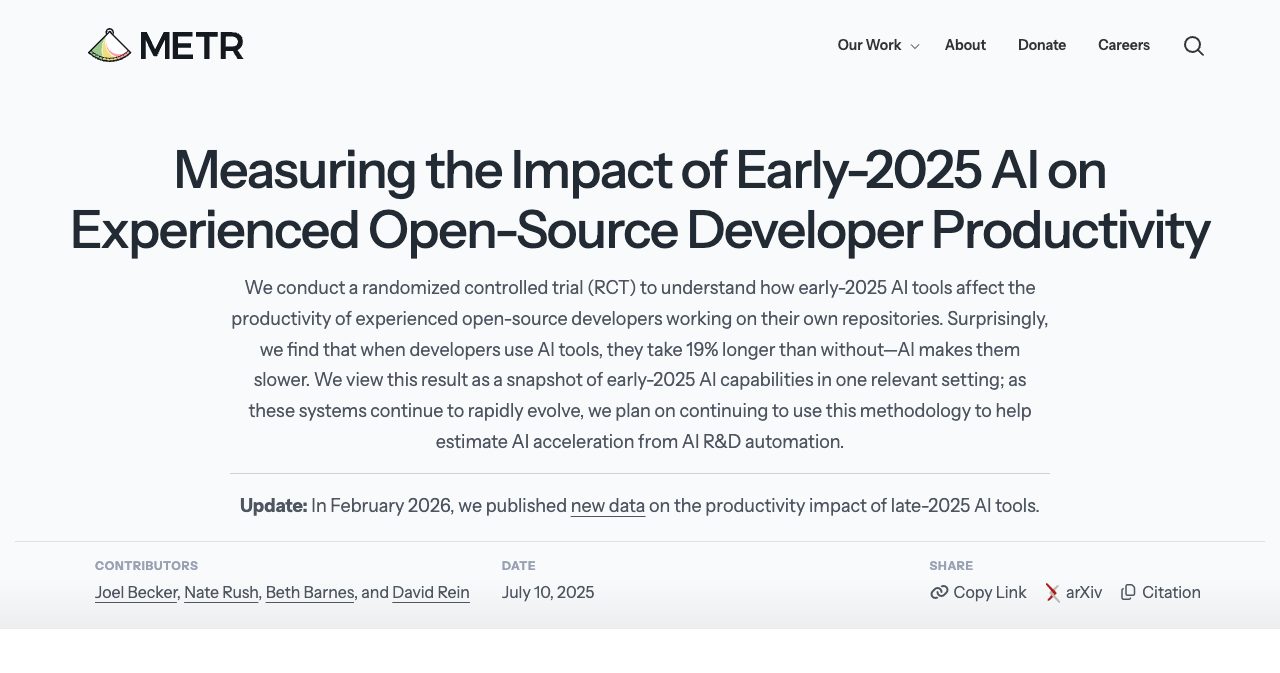Image resolution: width=1280 pixels, height=673 pixels.
Task: Open the Our Work menu
Action: pyautogui.click(x=869, y=45)
